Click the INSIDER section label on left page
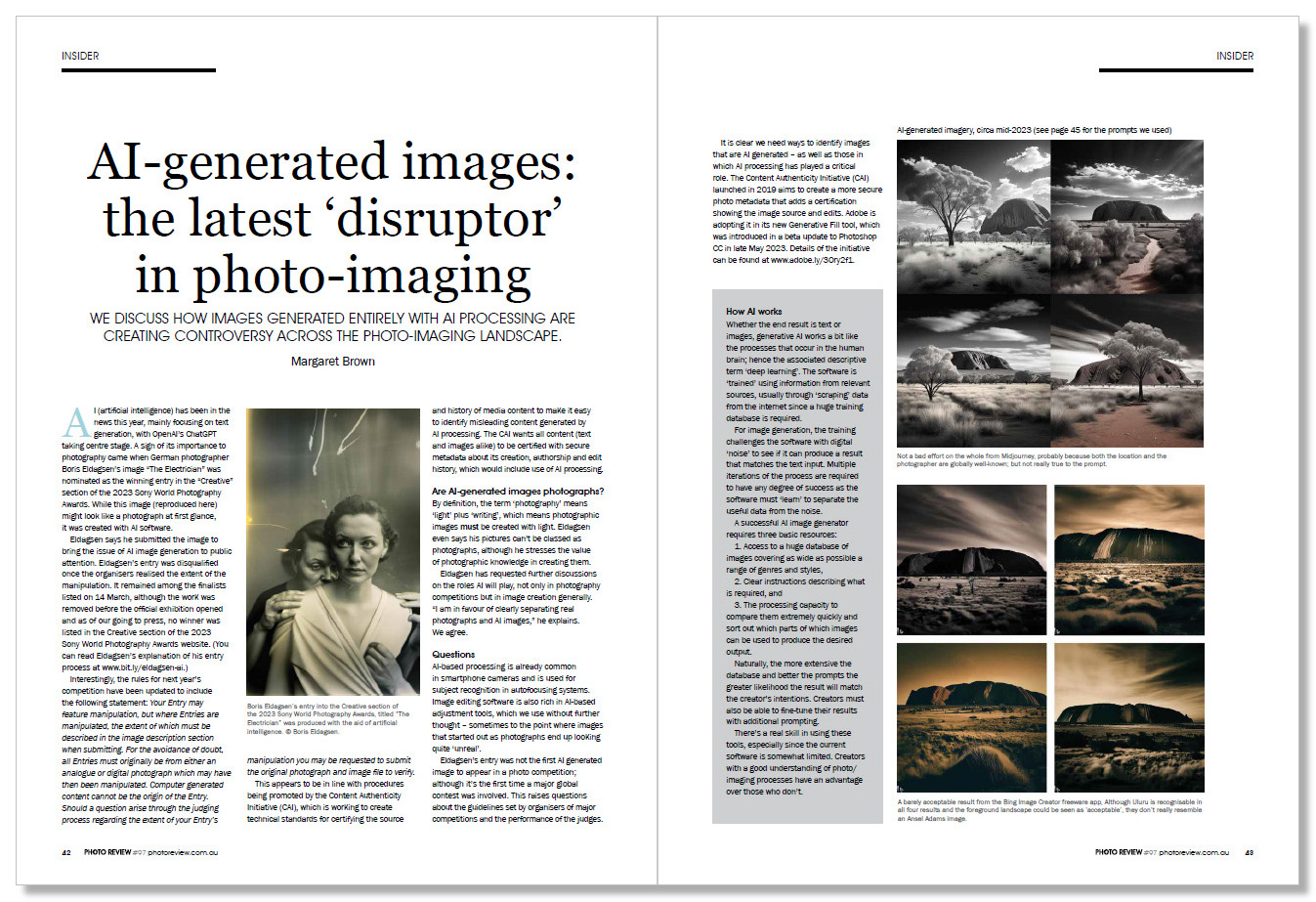Screen dimensions: 1316x902 click(80, 56)
